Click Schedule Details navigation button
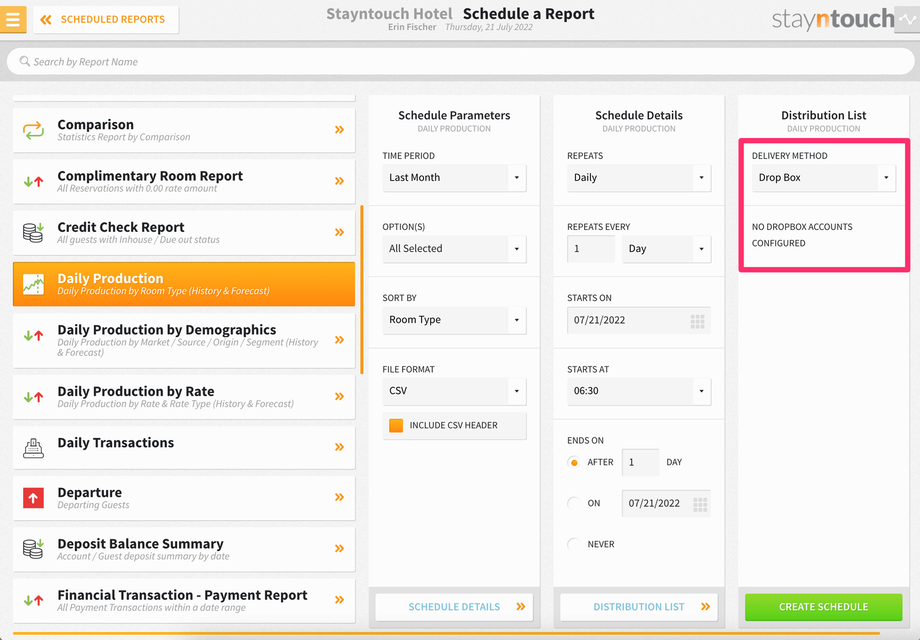920x640 pixels. 454,607
